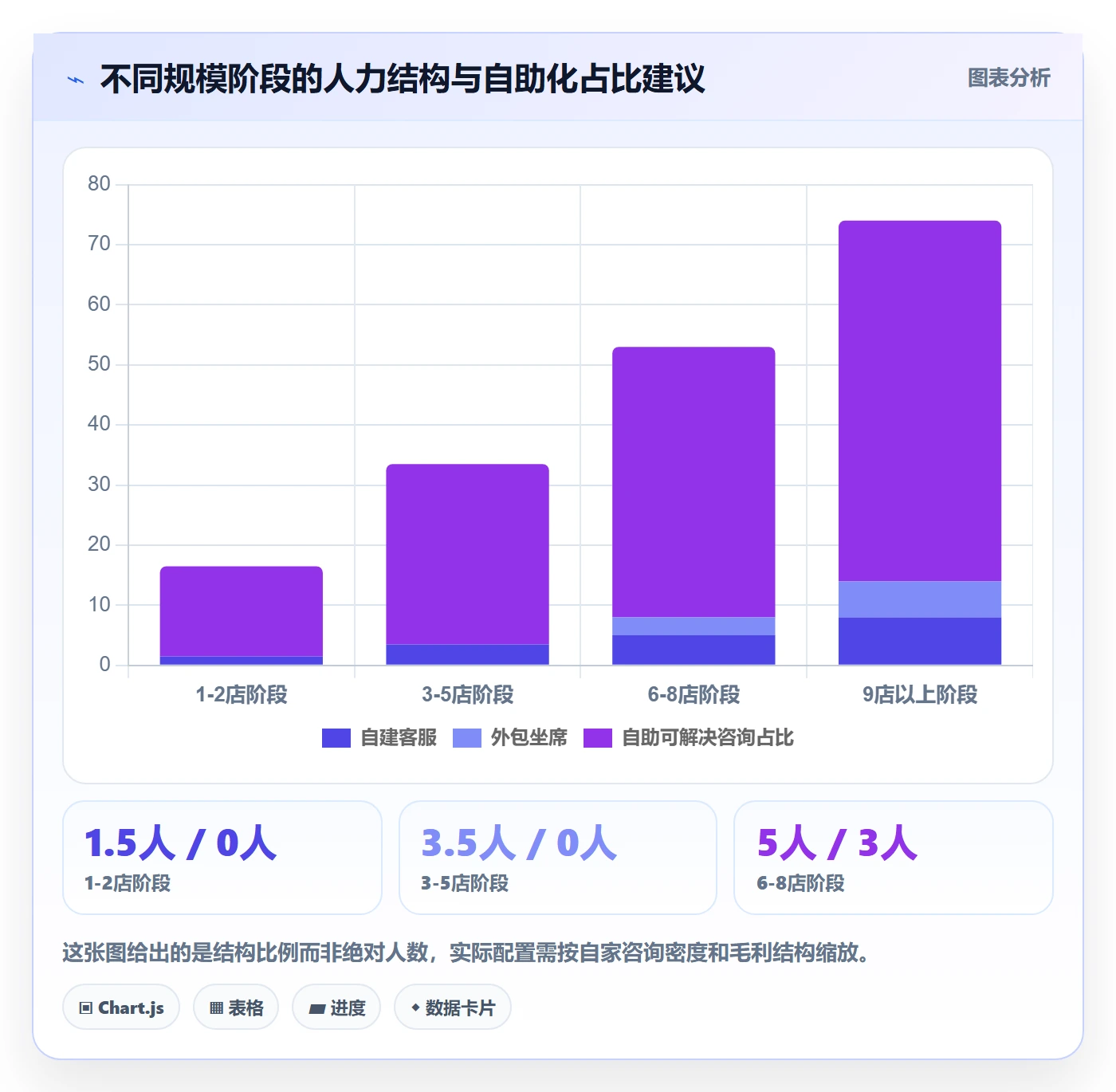Click the 图表分析 label in the header
Screen dimensions: 1116x1092
pos(1008,78)
